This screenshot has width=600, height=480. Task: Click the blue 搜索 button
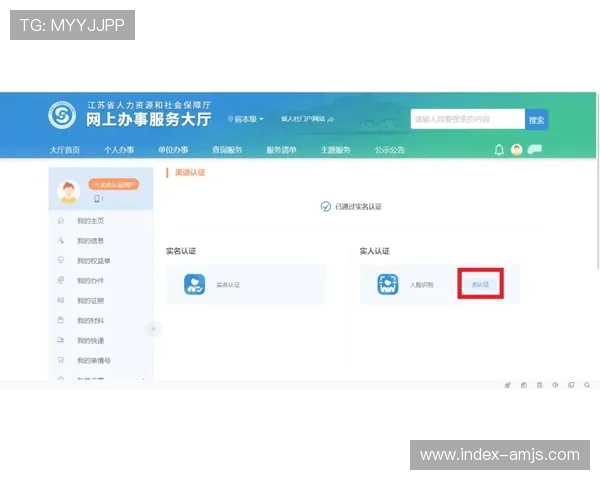coord(536,120)
